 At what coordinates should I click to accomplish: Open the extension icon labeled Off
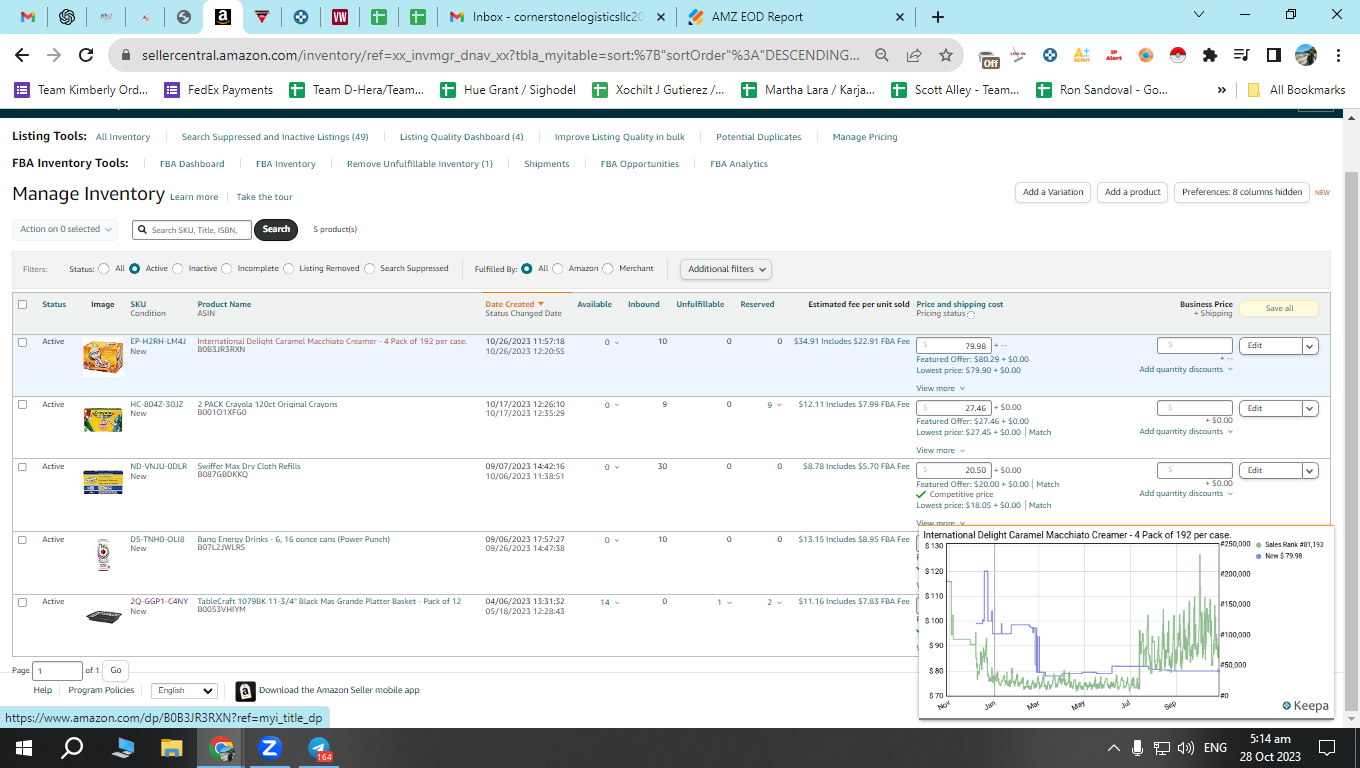988,57
